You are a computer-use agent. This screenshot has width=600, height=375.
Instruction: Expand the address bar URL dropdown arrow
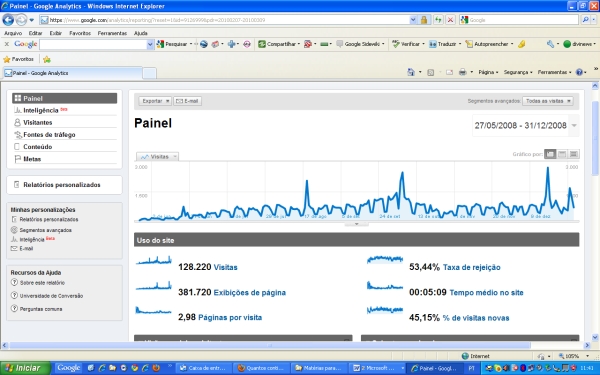coord(413,20)
